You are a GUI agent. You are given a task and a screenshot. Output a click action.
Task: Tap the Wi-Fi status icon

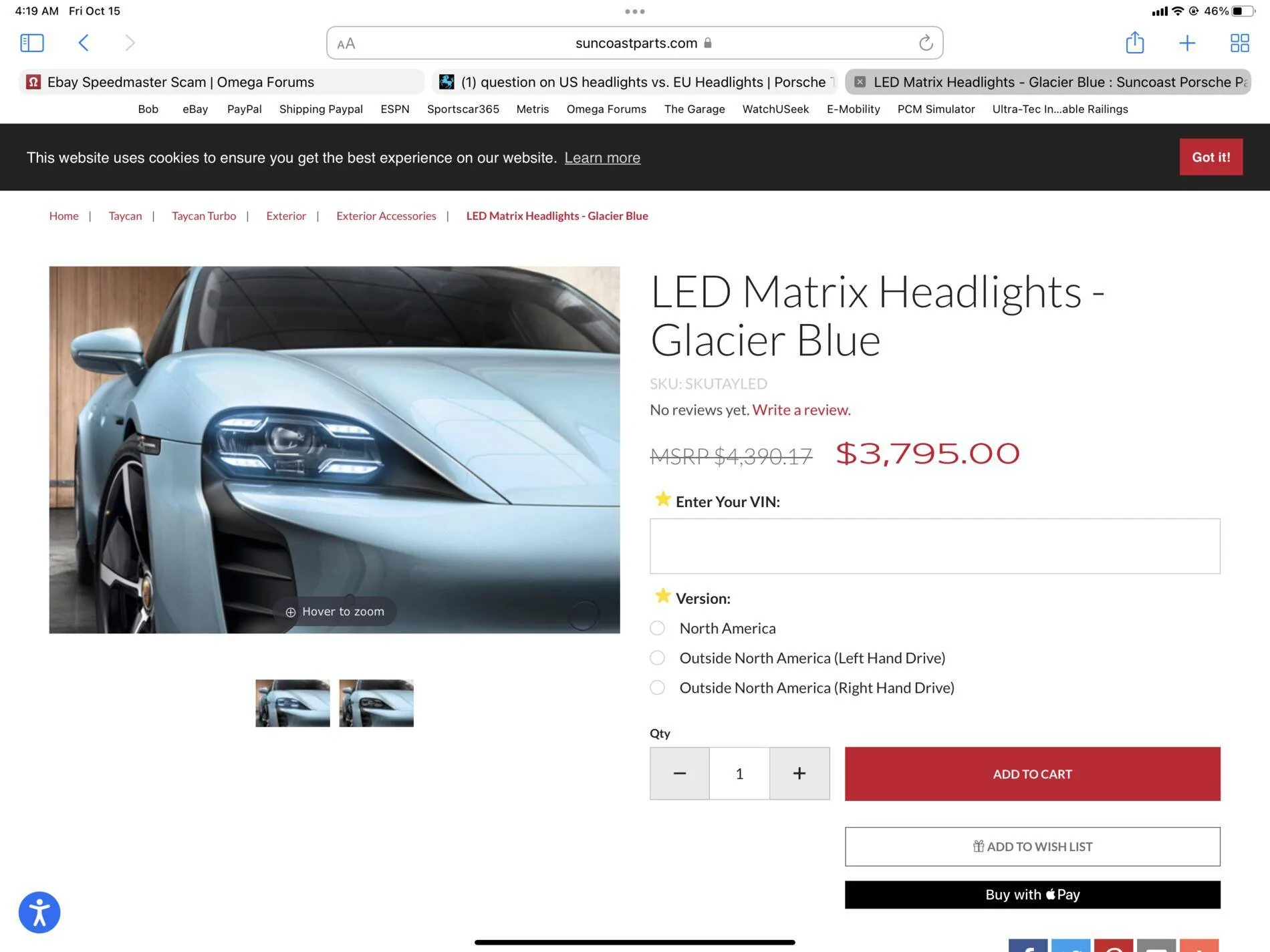click(x=1178, y=11)
